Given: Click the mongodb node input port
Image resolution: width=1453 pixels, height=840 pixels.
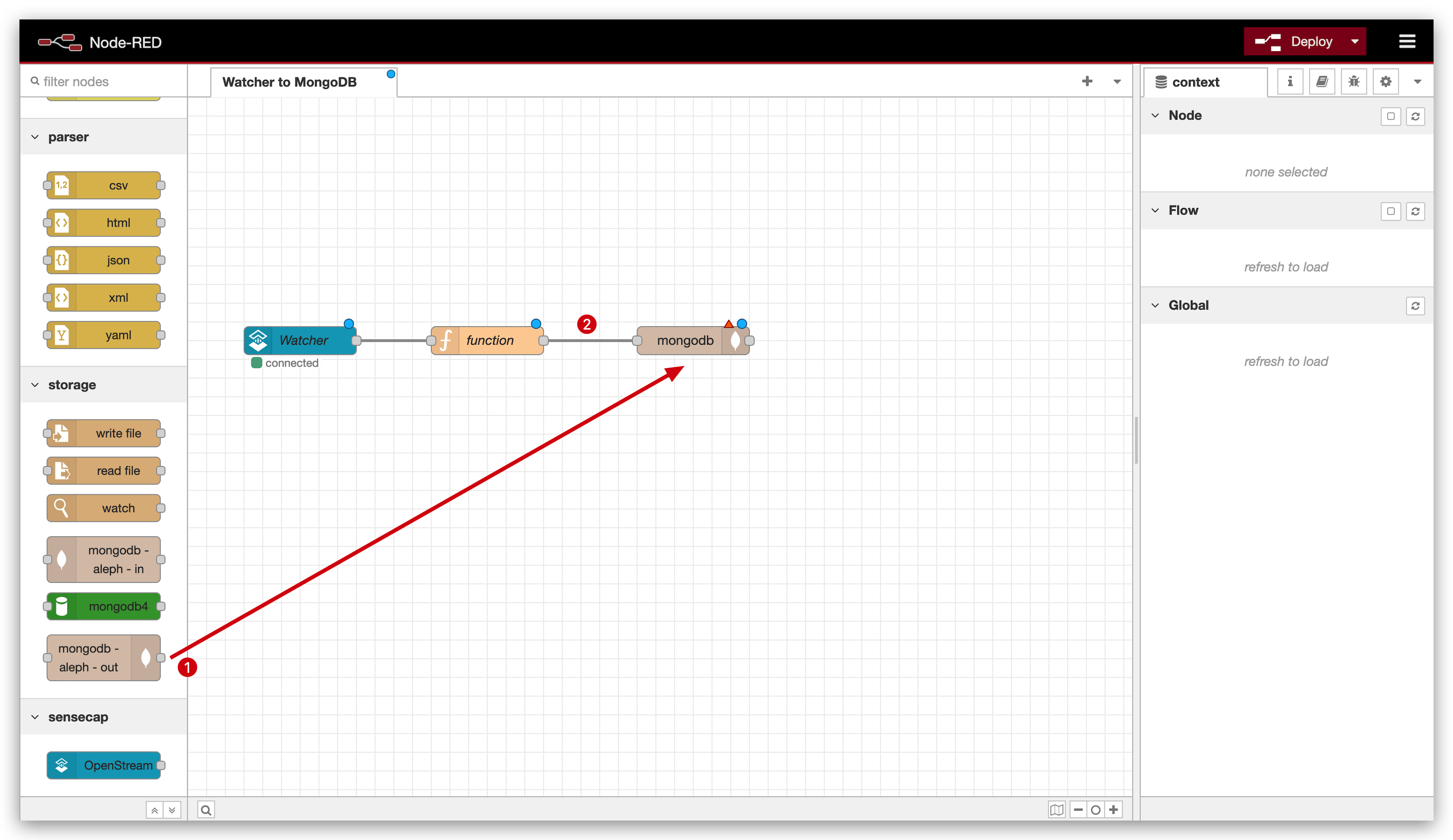Looking at the screenshot, I should tap(637, 340).
